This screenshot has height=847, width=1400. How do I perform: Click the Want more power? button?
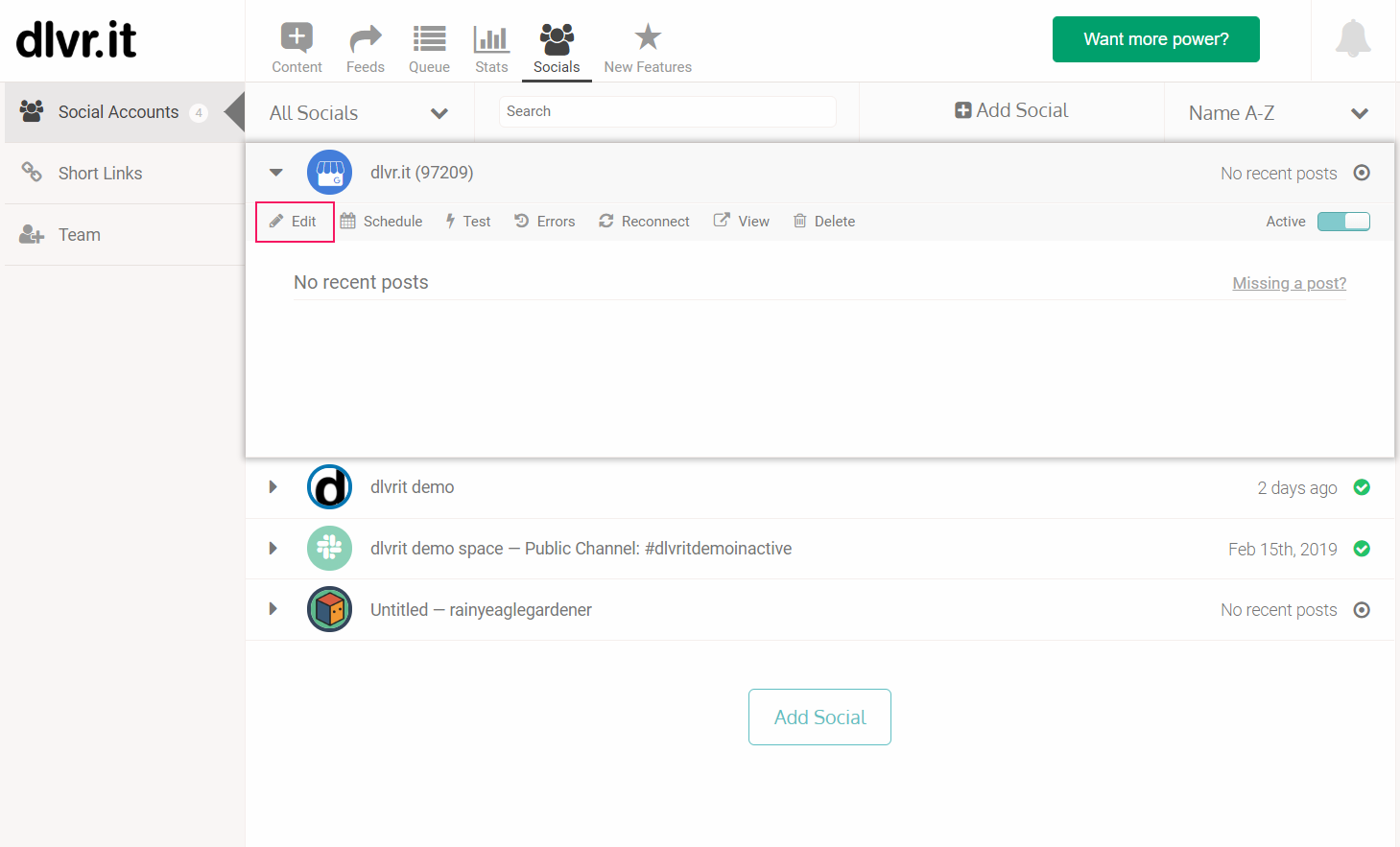tap(1155, 39)
